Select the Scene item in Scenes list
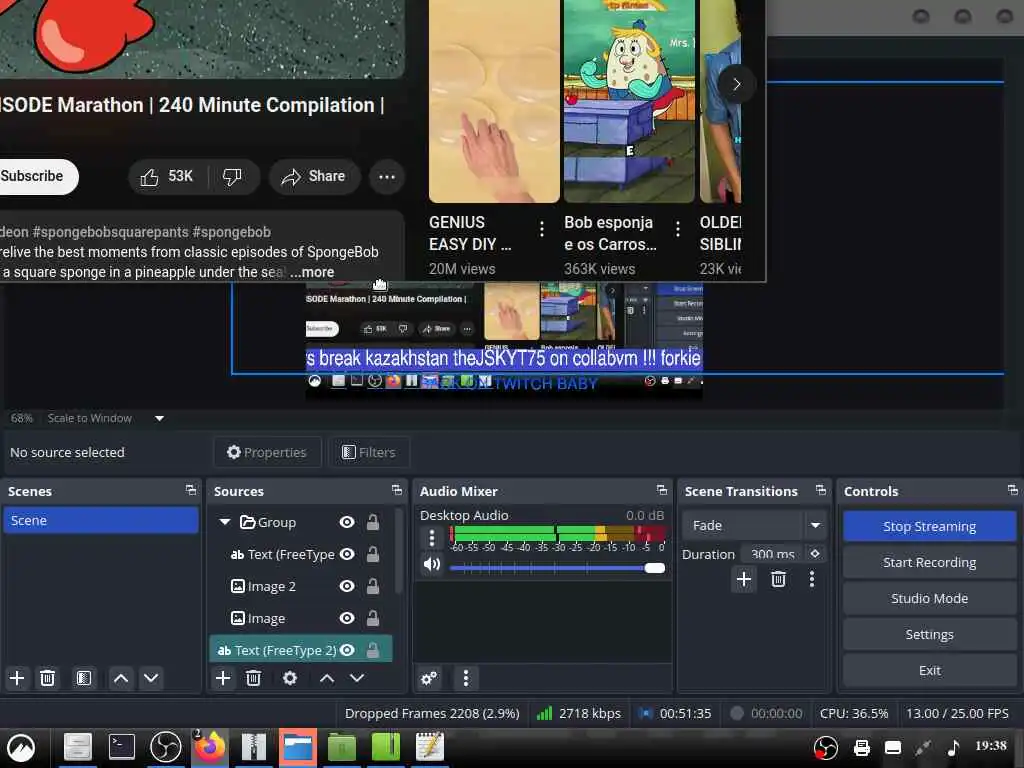 101,520
